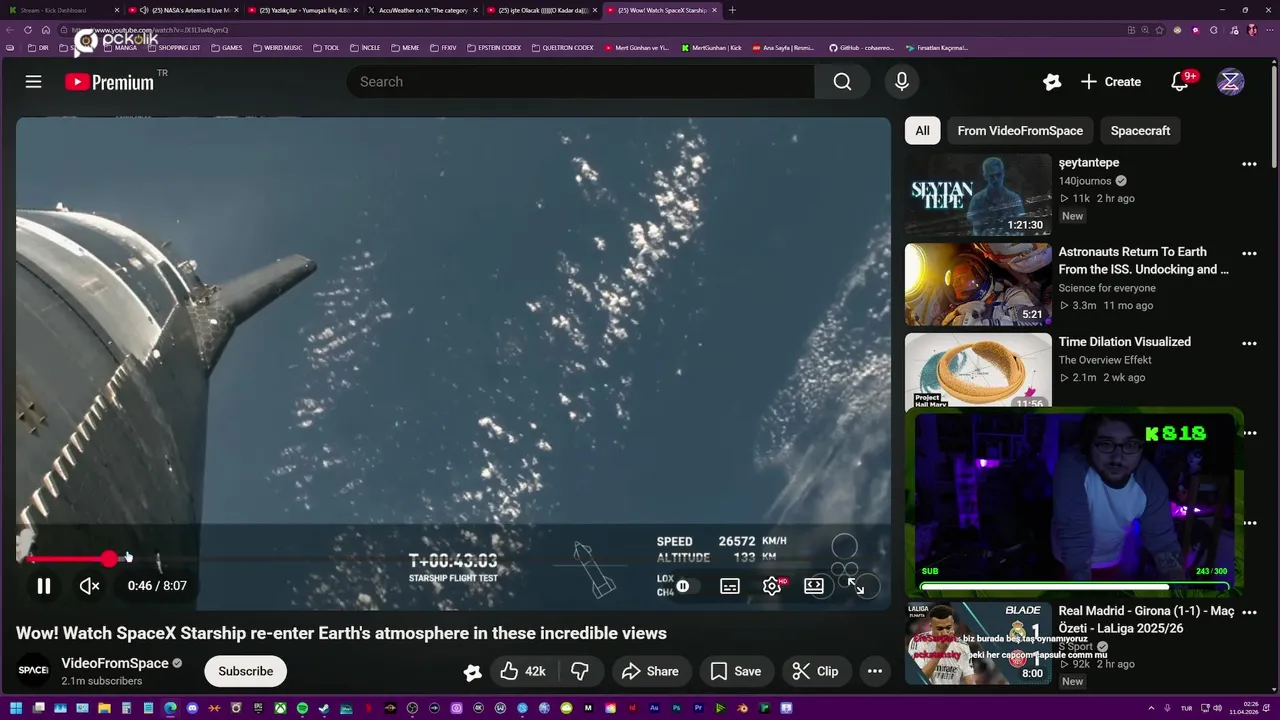Open Astronauts Return To Earth thumbnail
The image size is (1280, 720).
[978, 284]
